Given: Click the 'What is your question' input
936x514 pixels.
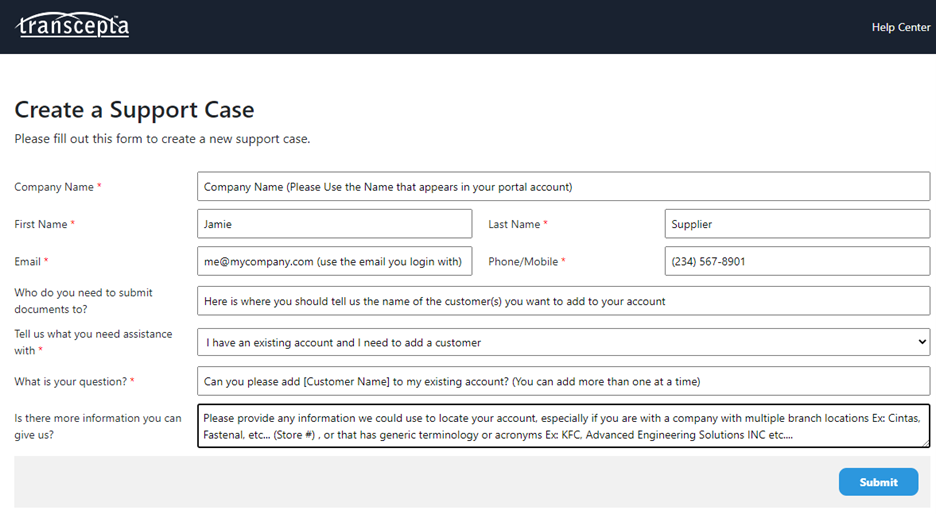Looking at the screenshot, I should tap(563, 381).
